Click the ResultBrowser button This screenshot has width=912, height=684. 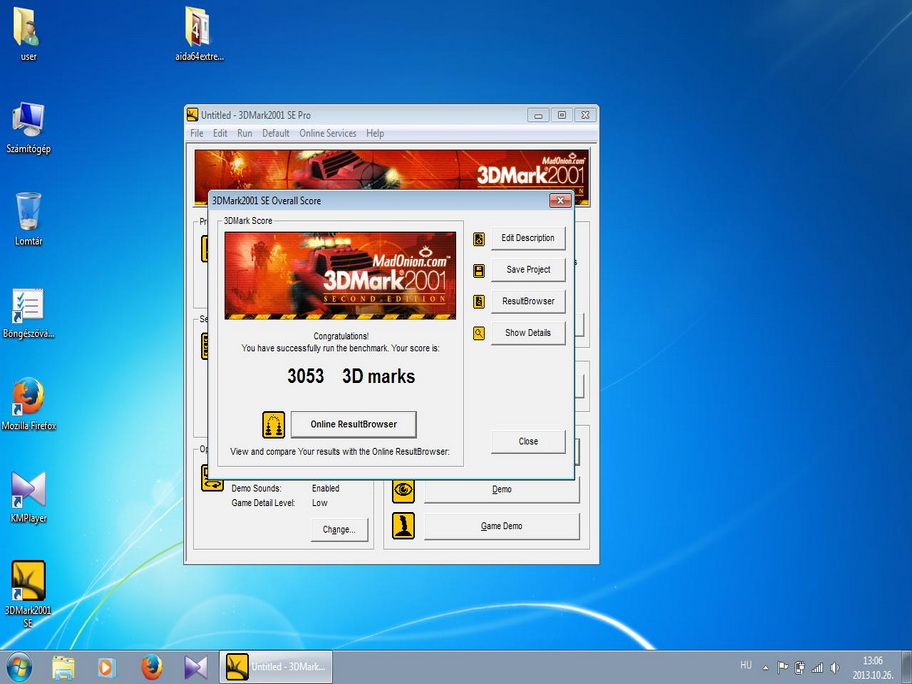click(528, 301)
